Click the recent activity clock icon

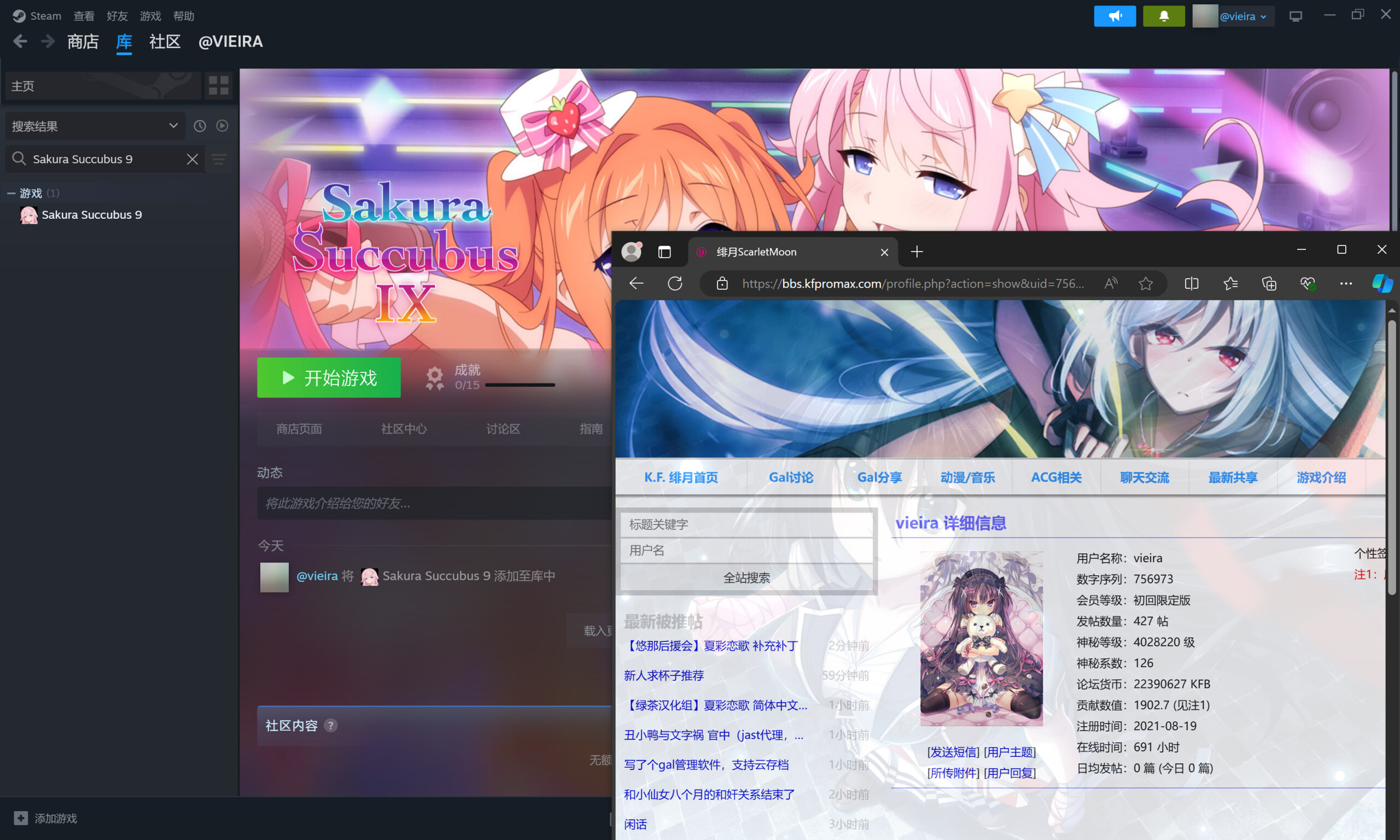(200, 126)
